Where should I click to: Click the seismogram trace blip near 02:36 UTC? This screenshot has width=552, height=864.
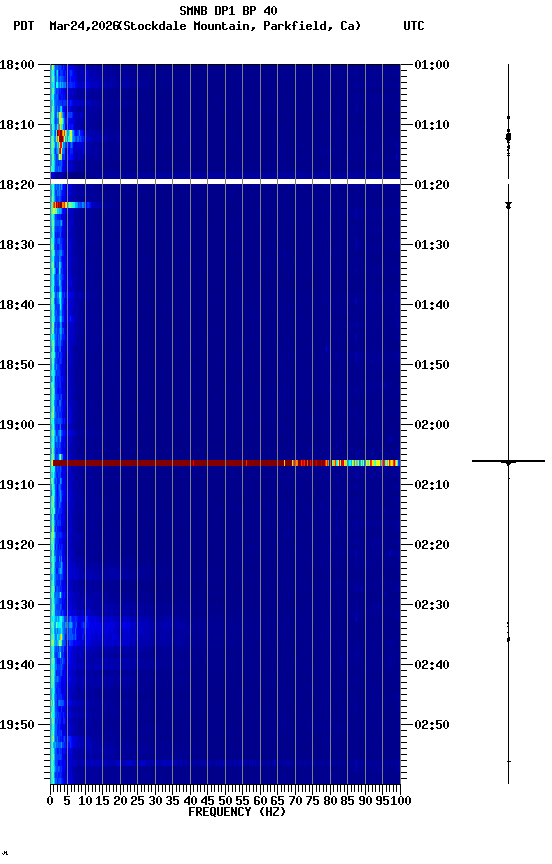coord(508,640)
